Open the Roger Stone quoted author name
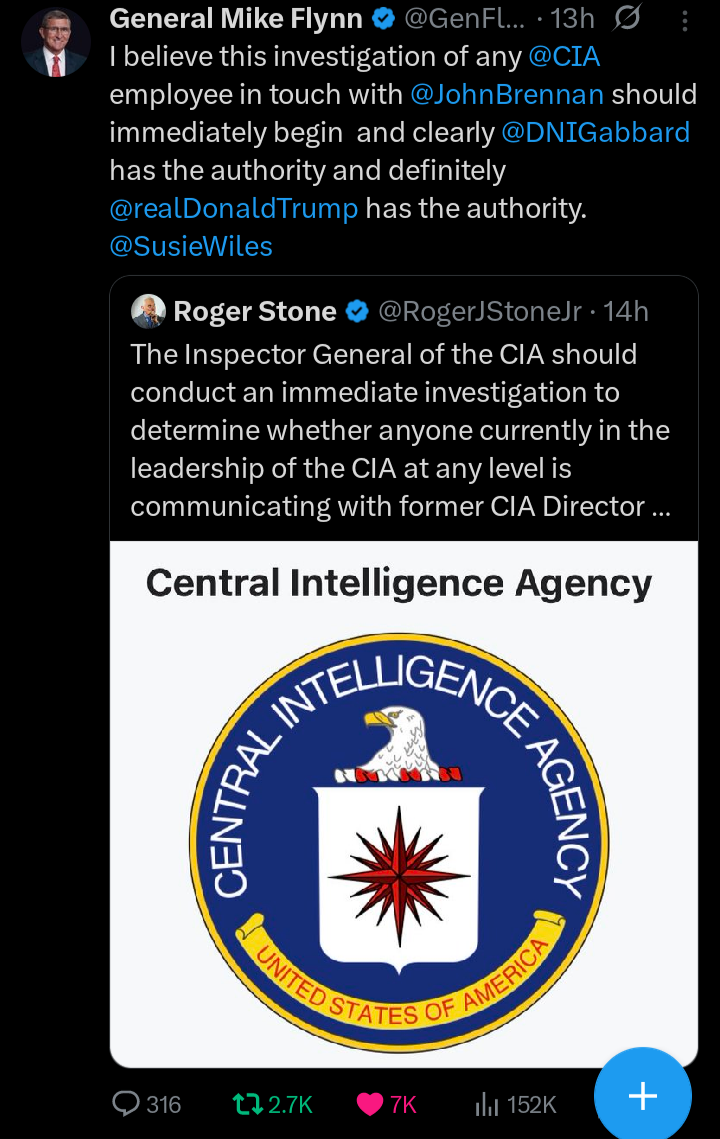Image resolution: width=720 pixels, height=1139 pixels. [x=255, y=312]
